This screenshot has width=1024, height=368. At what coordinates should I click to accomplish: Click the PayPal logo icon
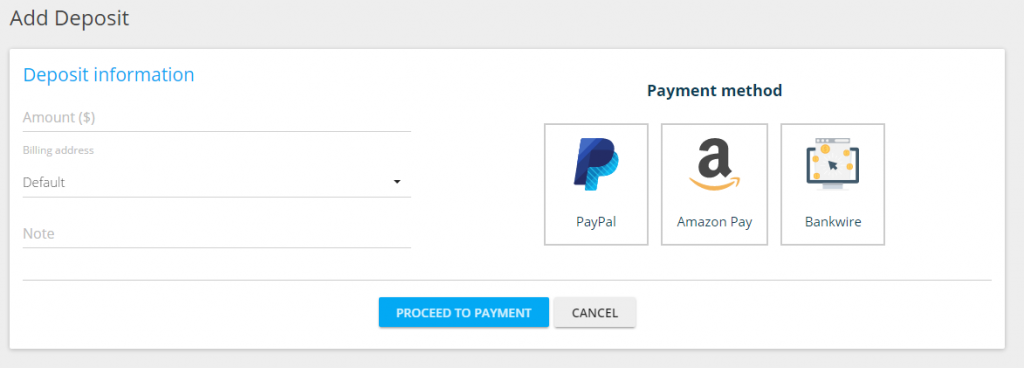[x=596, y=164]
